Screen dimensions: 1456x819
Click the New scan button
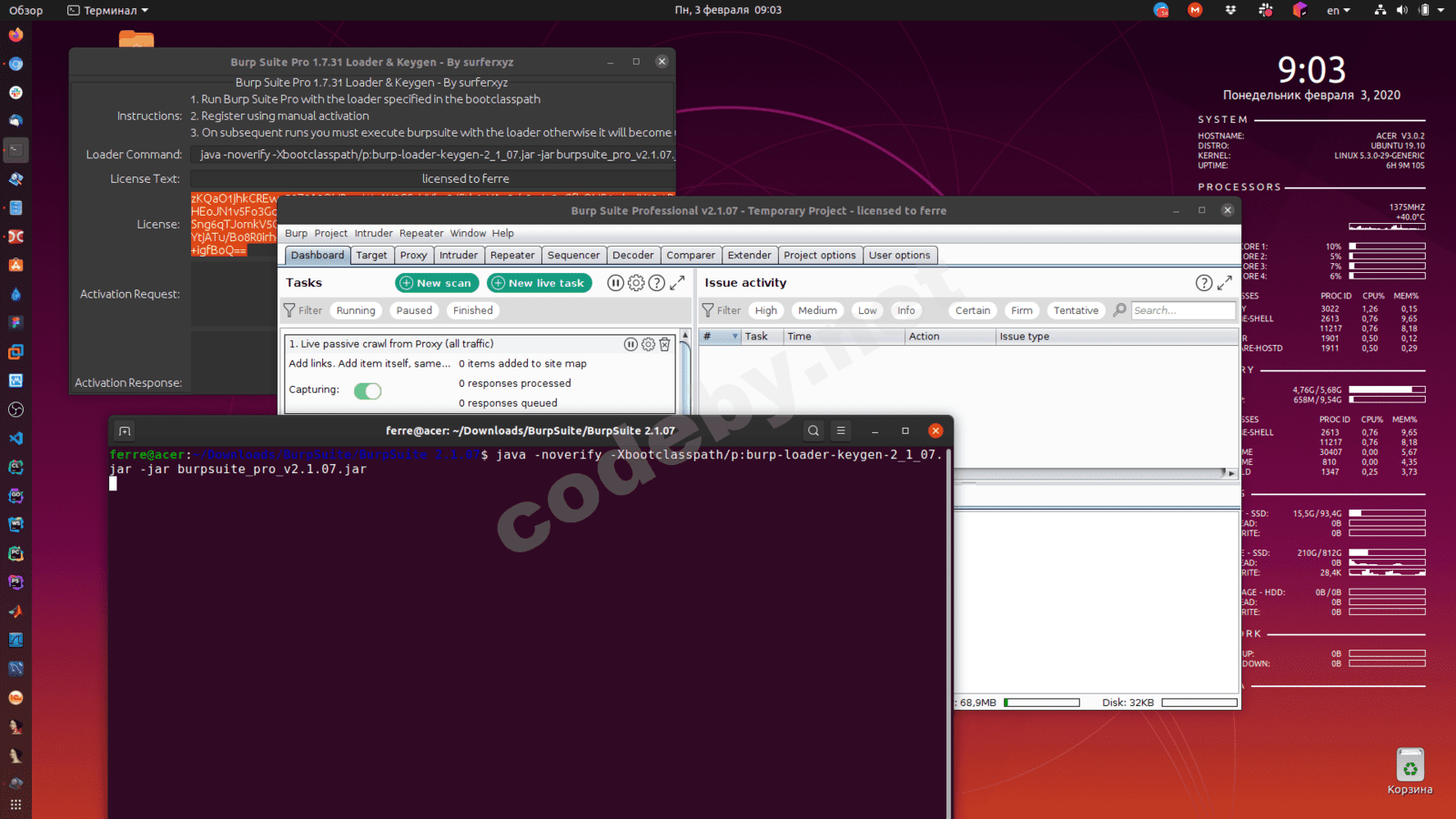(436, 283)
